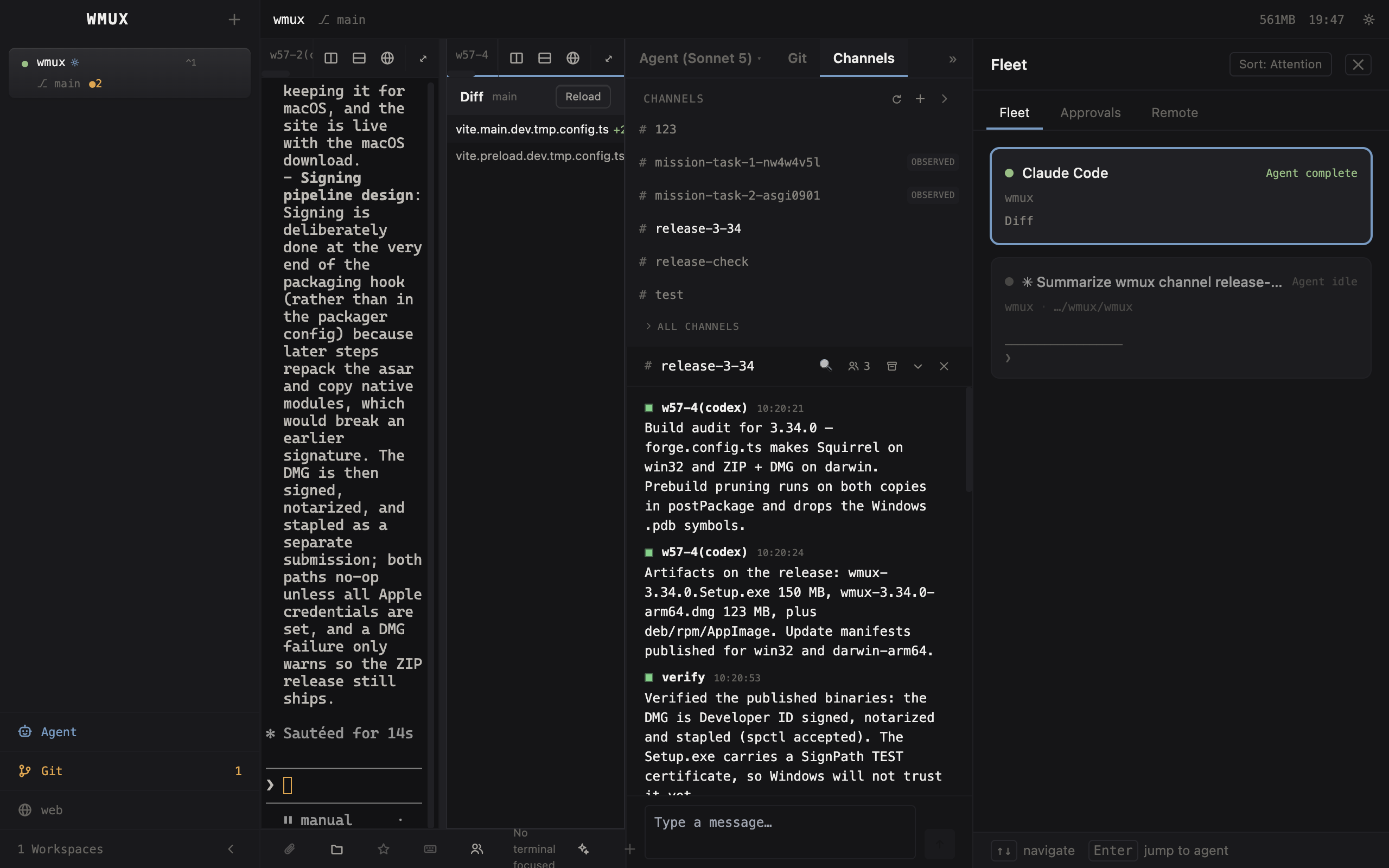Open the Git section in the left sidebar
Screen dimensions: 1389x868
pos(130,770)
